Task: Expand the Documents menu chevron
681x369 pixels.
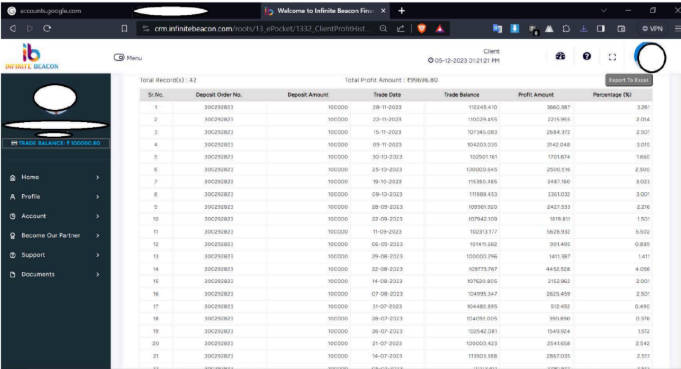Action: 98,274
